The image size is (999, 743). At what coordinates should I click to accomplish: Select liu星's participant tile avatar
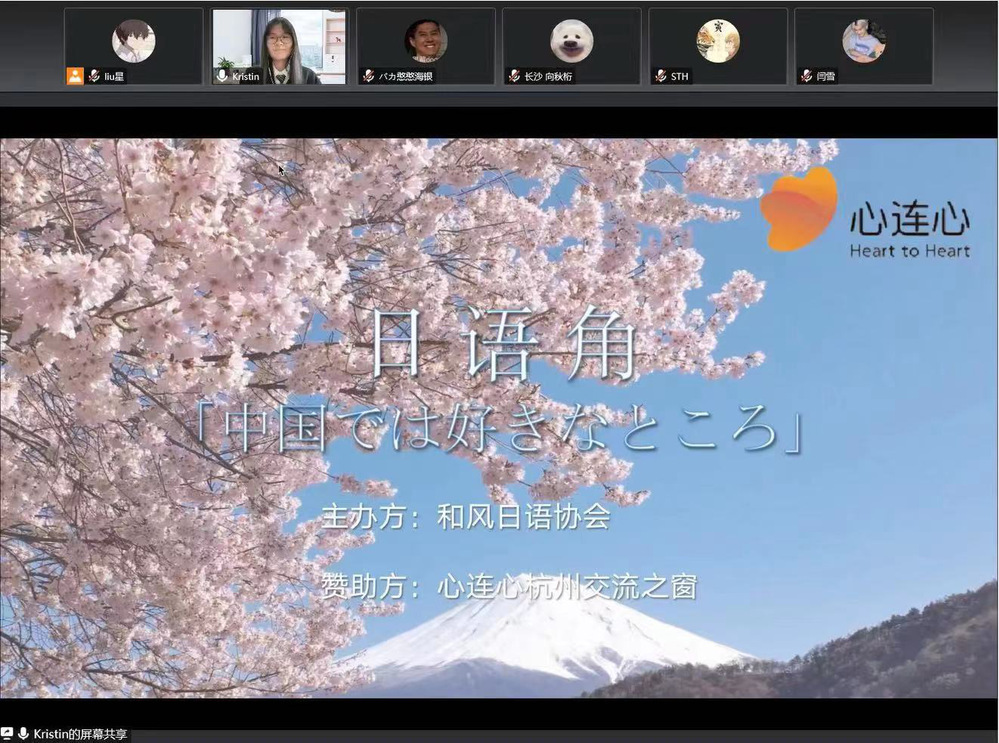[x=133, y=41]
